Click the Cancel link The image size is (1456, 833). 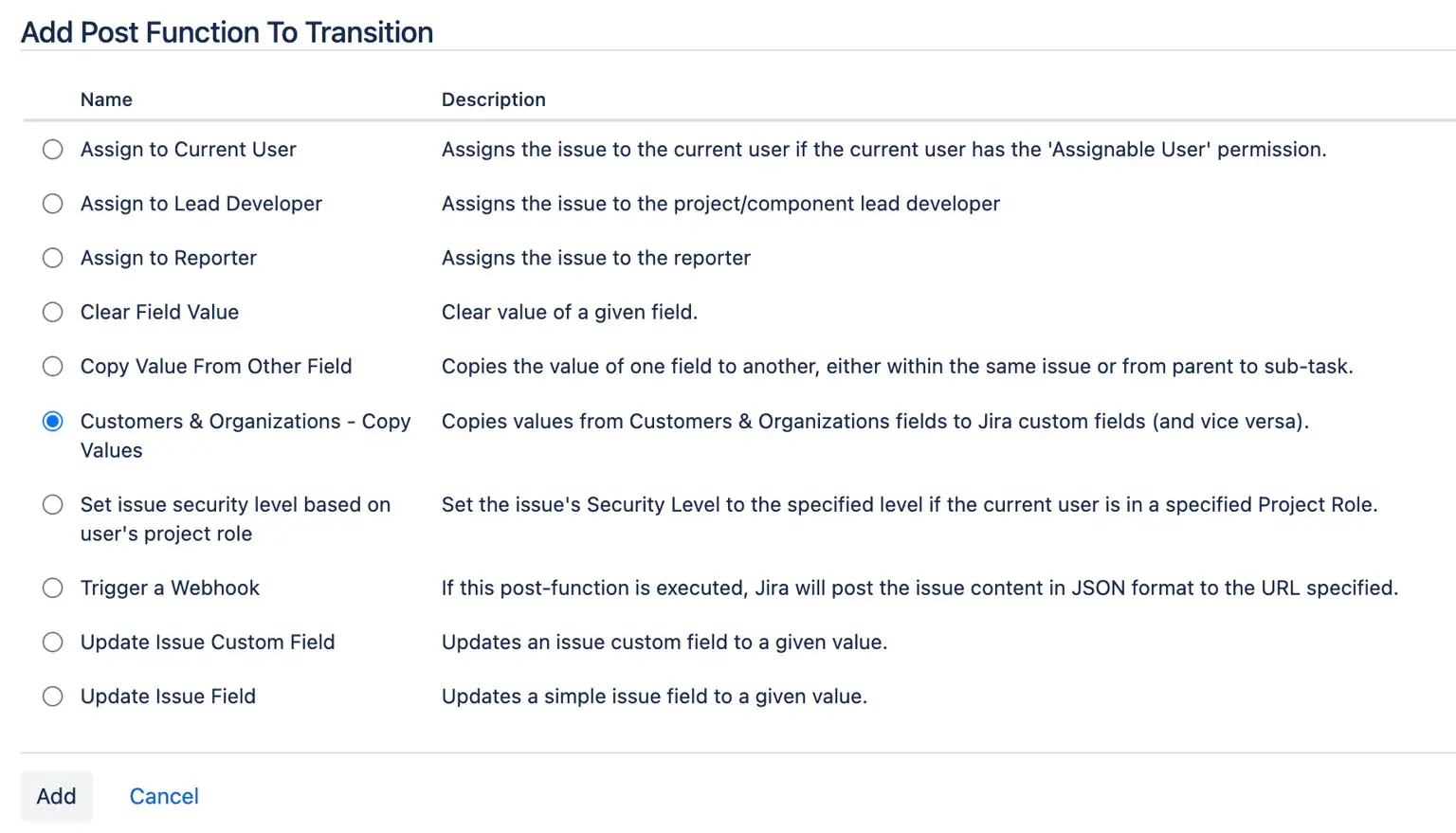point(164,796)
